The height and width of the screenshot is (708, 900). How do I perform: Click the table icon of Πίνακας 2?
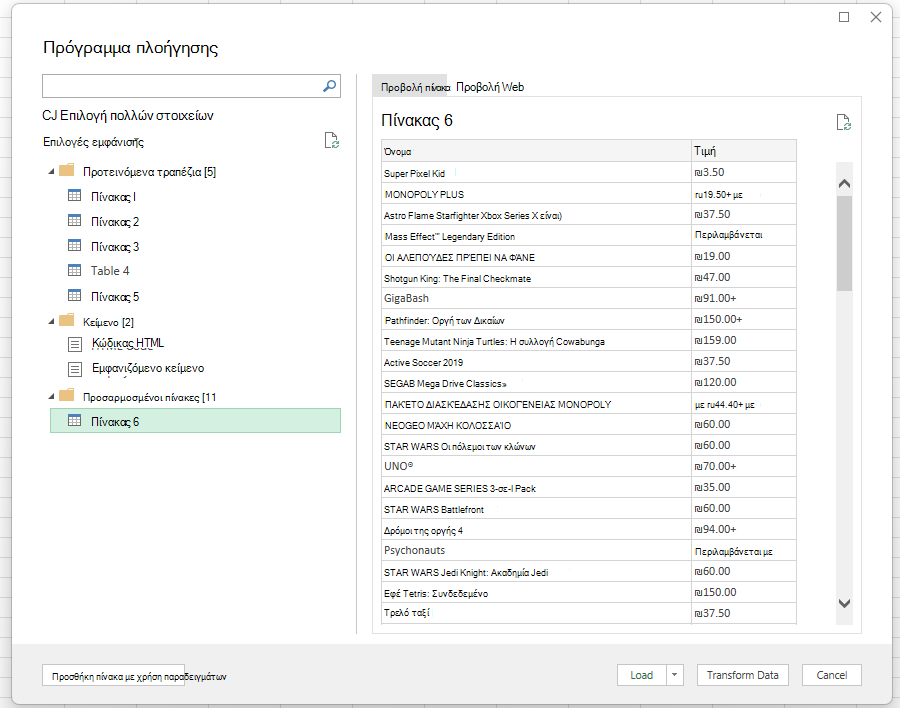(75, 220)
